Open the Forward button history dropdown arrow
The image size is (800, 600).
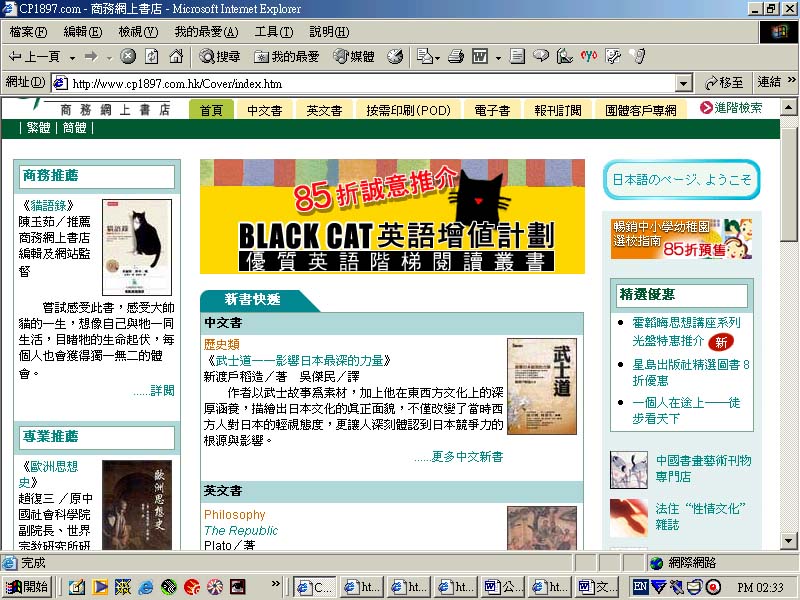pos(109,57)
